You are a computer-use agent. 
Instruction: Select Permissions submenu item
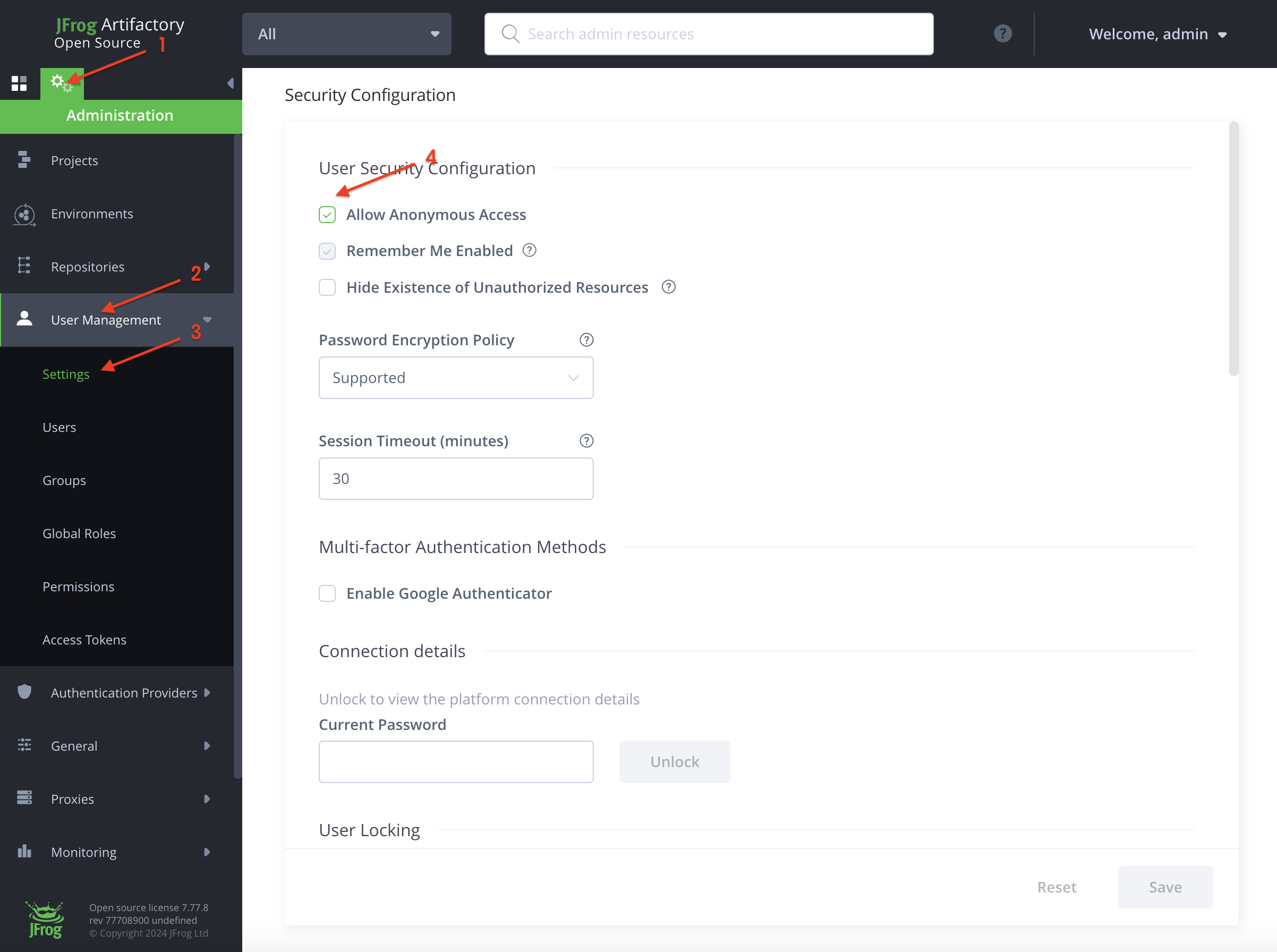point(79,586)
